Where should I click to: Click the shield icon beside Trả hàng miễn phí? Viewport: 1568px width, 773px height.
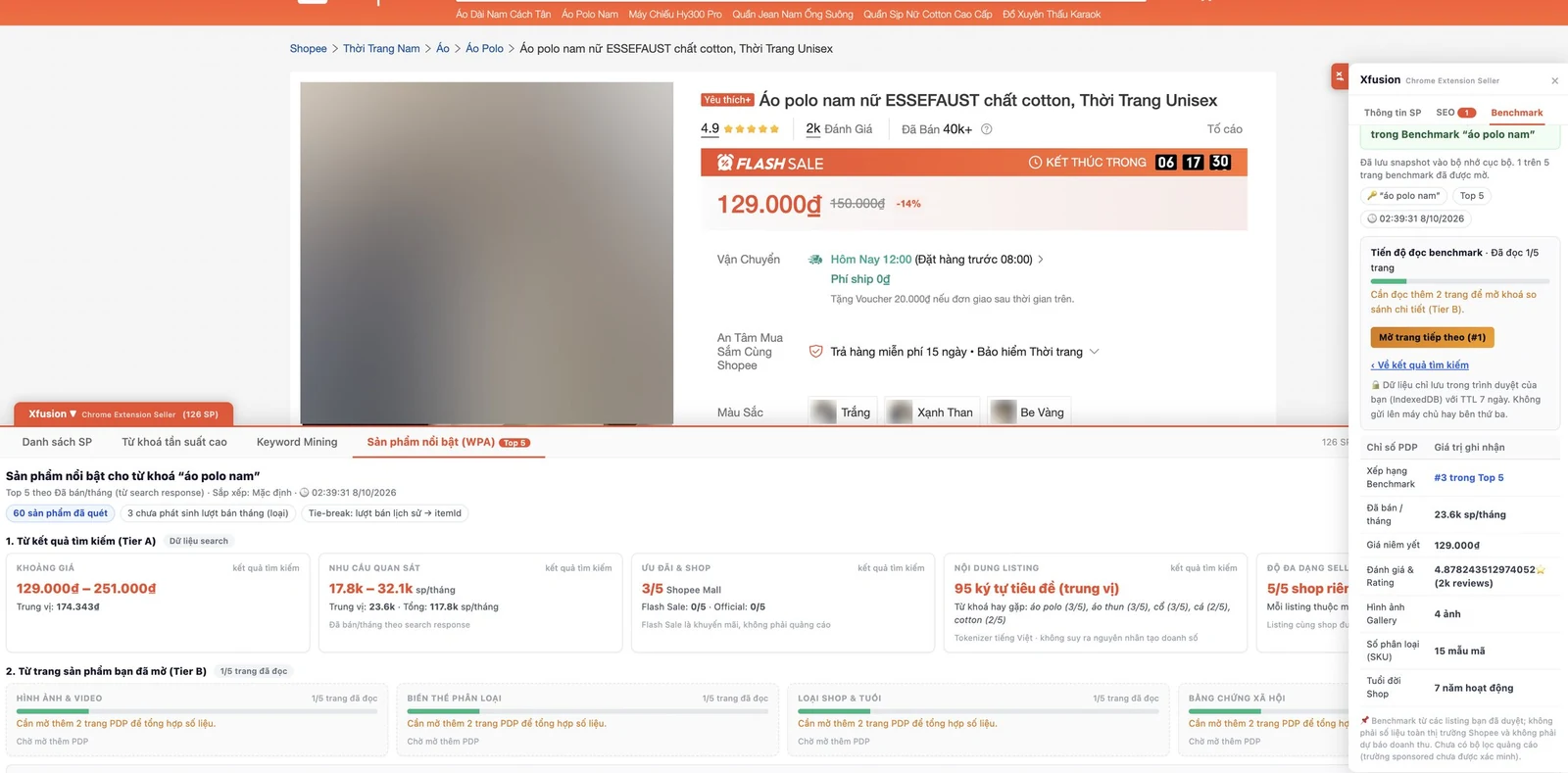(815, 352)
